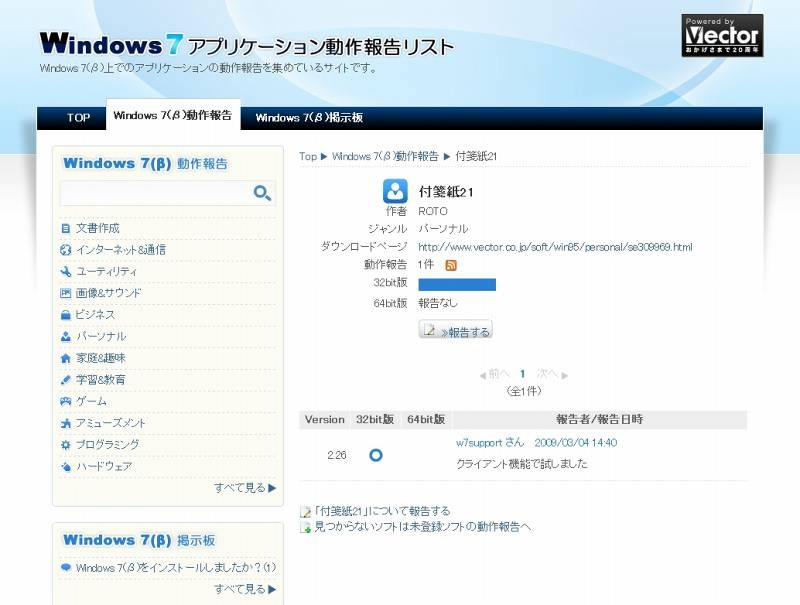Click the report date 2009/03/04 14:40

click(576, 443)
